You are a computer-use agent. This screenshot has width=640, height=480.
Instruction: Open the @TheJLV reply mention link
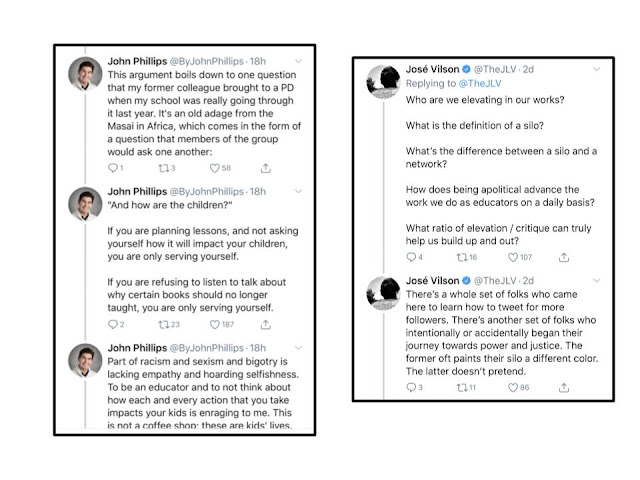(x=480, y=84)
